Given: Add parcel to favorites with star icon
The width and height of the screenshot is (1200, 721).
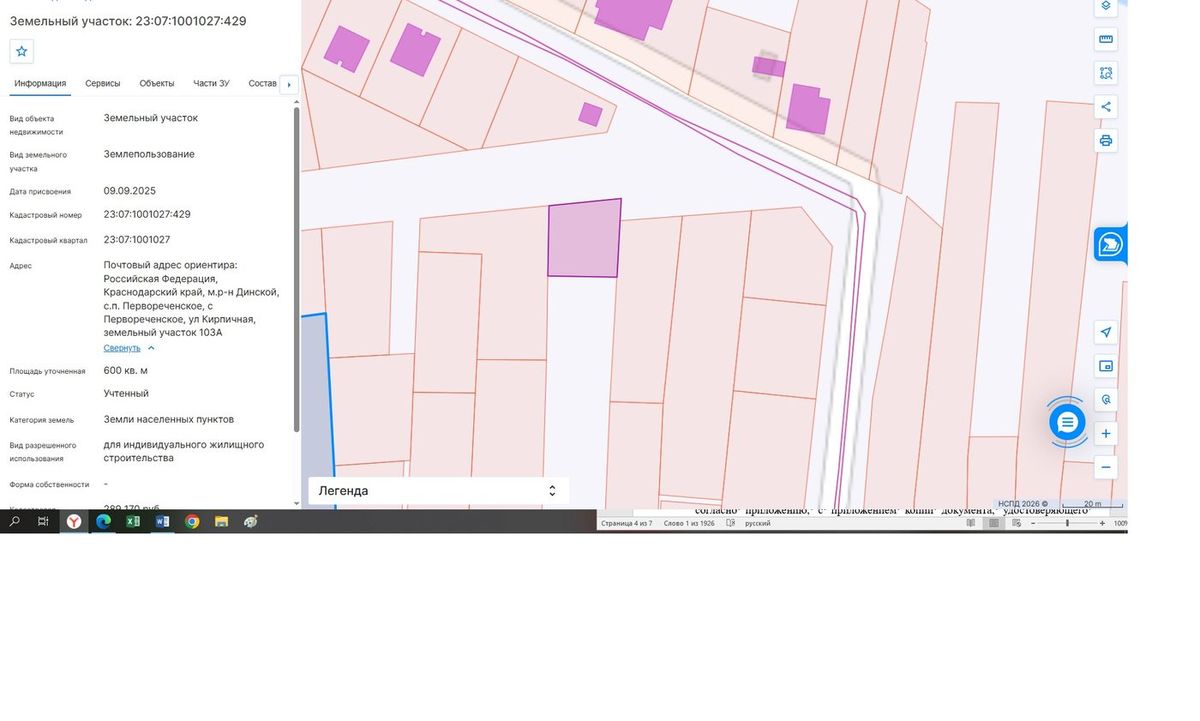Looking at the screenshot, I should 22,51.
